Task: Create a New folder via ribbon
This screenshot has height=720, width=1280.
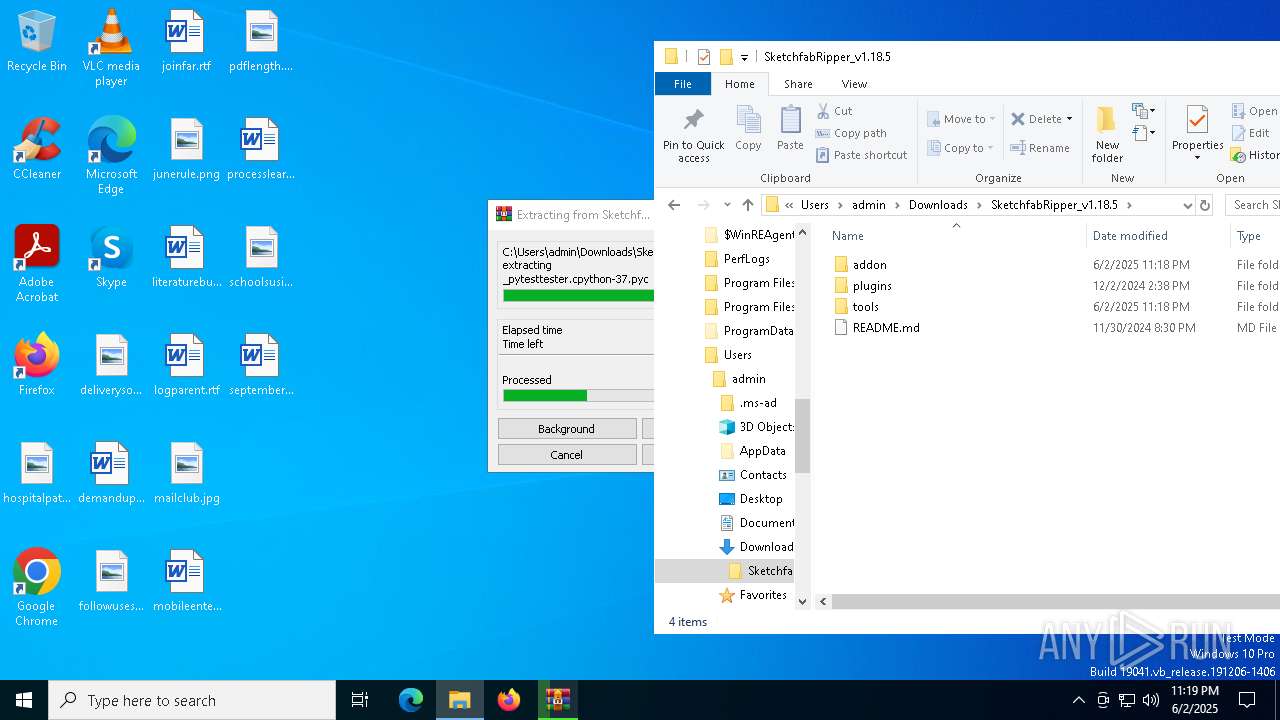Action: 1107,135
